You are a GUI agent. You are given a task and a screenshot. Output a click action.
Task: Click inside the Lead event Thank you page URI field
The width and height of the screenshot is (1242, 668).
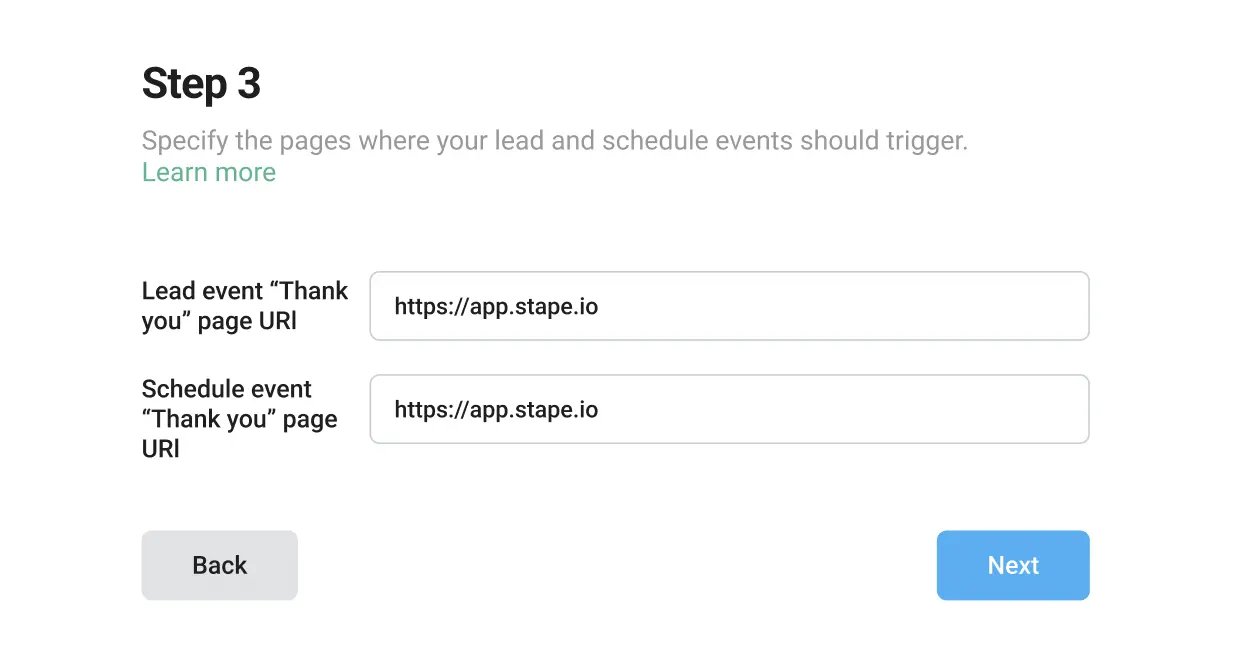[x=729, y=306]
